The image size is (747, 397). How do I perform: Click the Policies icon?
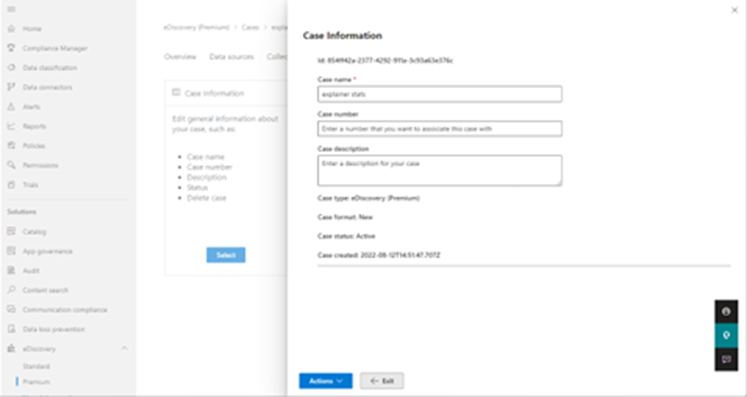pyautogui.click(x=11, y=146)
